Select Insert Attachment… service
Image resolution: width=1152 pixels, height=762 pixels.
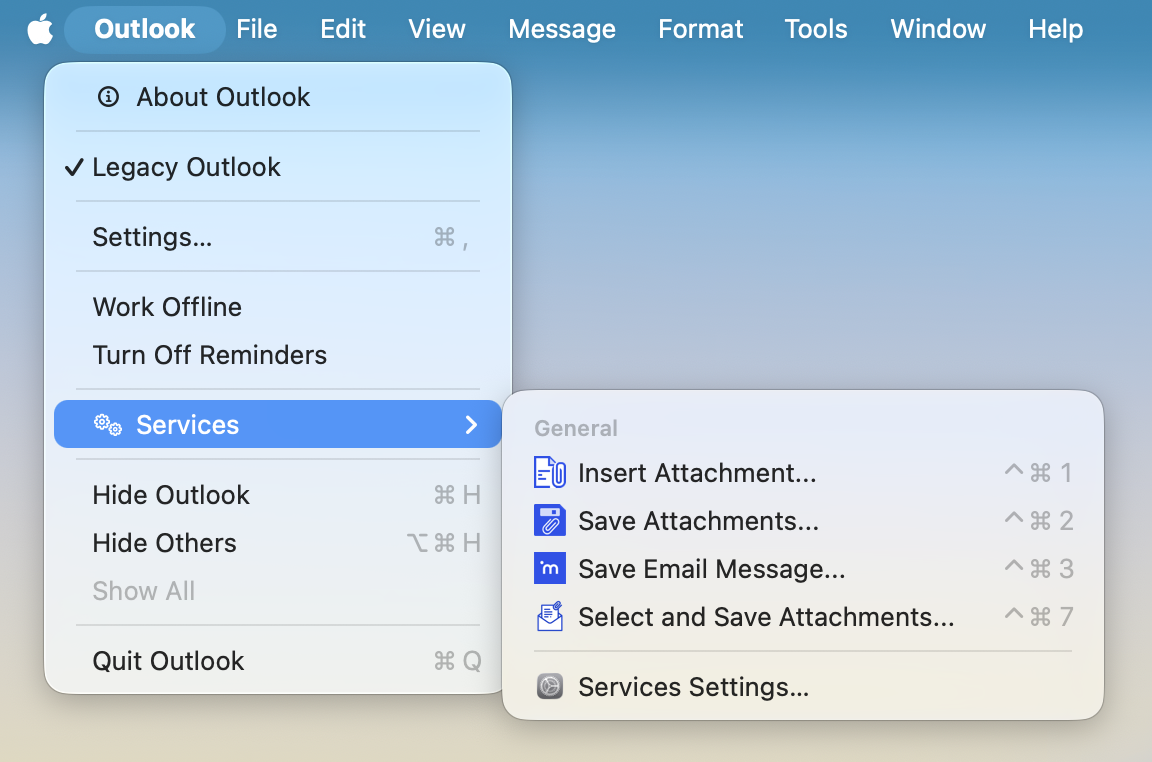(x=803, y=472)
